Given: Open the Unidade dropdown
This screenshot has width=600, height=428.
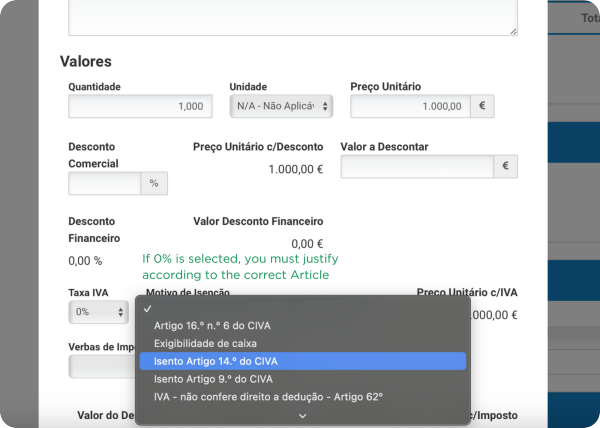Looking at the screenshot, I should tap(281, 106).
